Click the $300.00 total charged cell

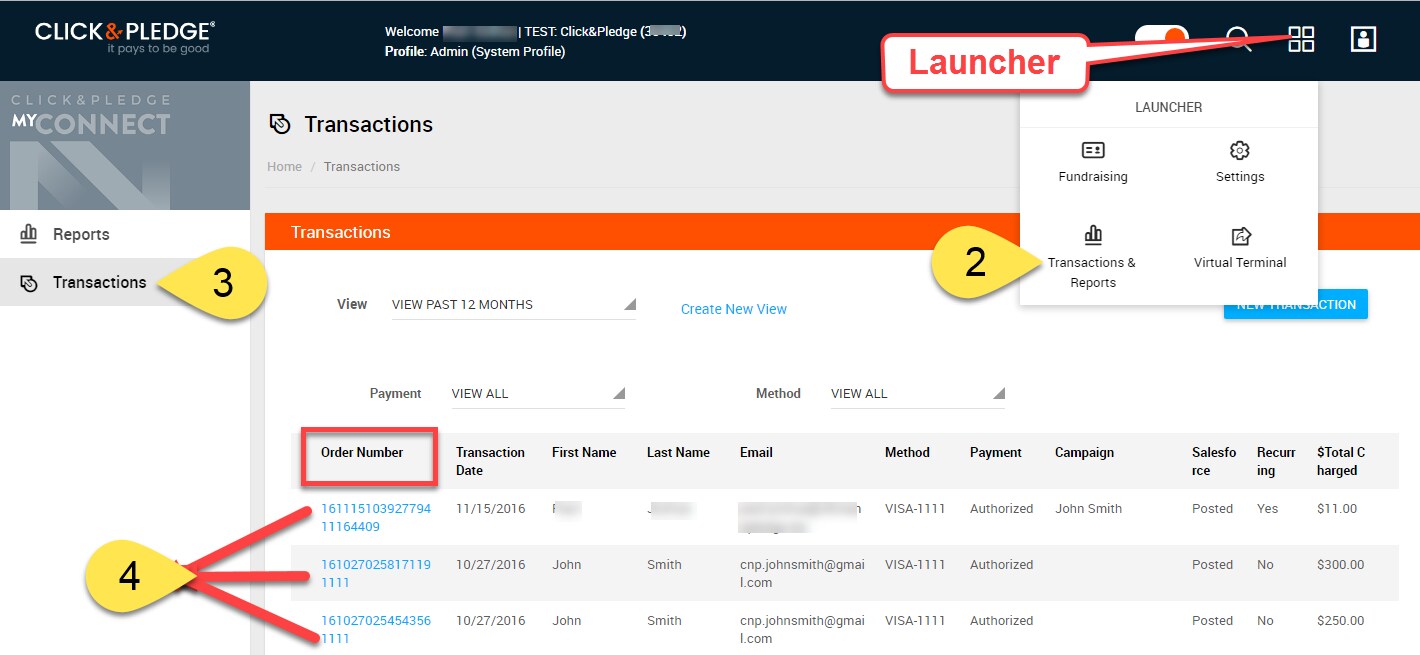[x=1341, y=564]
